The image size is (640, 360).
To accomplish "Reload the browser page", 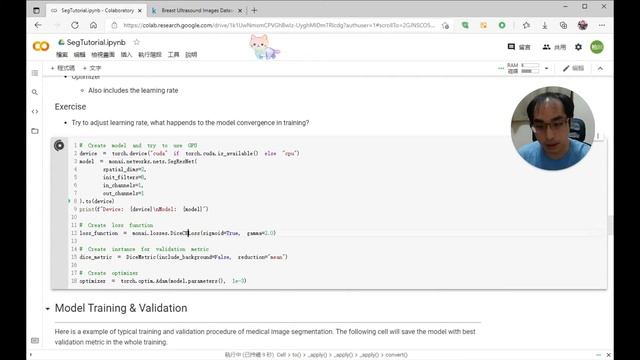I will tap(75, 25).
